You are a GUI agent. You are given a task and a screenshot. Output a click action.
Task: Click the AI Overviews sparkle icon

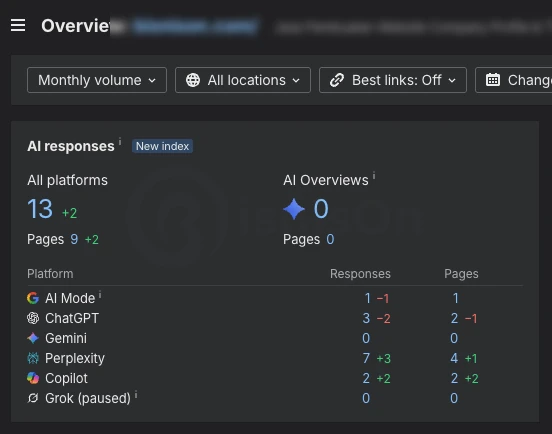[294, 209]
